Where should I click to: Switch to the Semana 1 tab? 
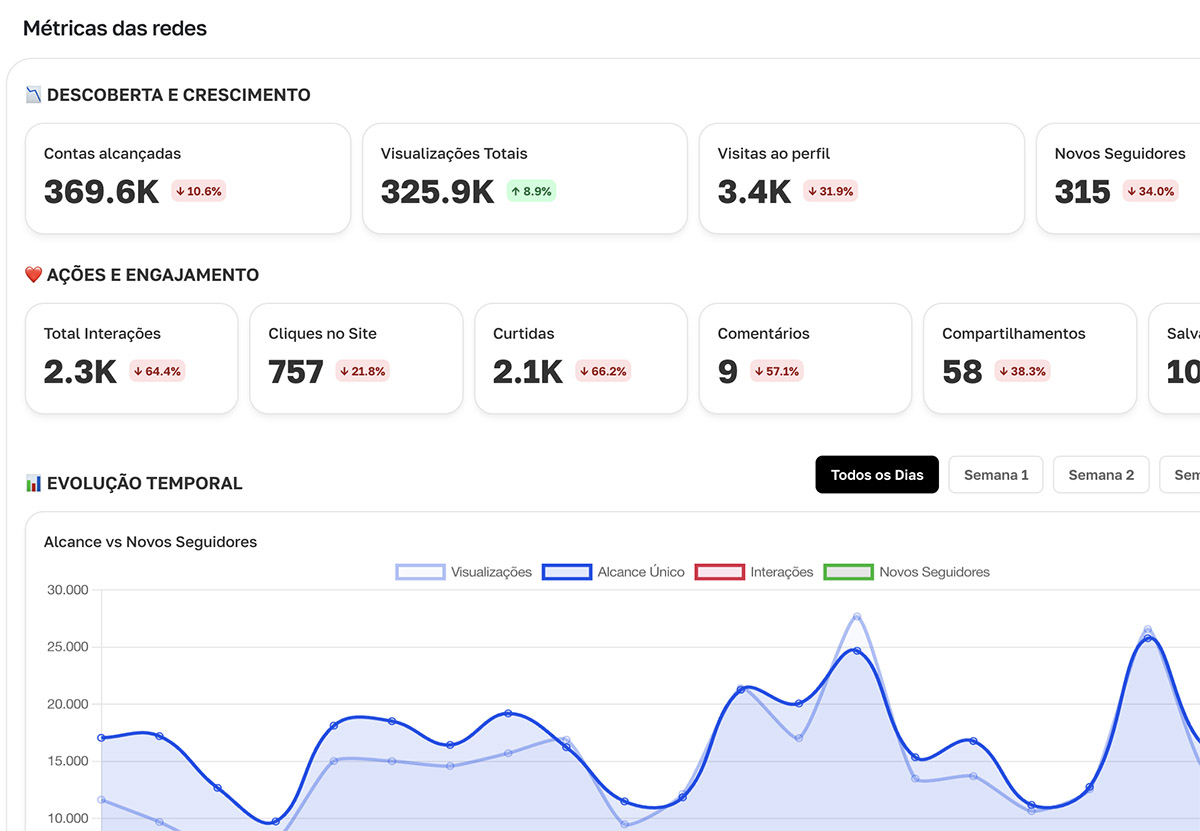pos(996,475)
